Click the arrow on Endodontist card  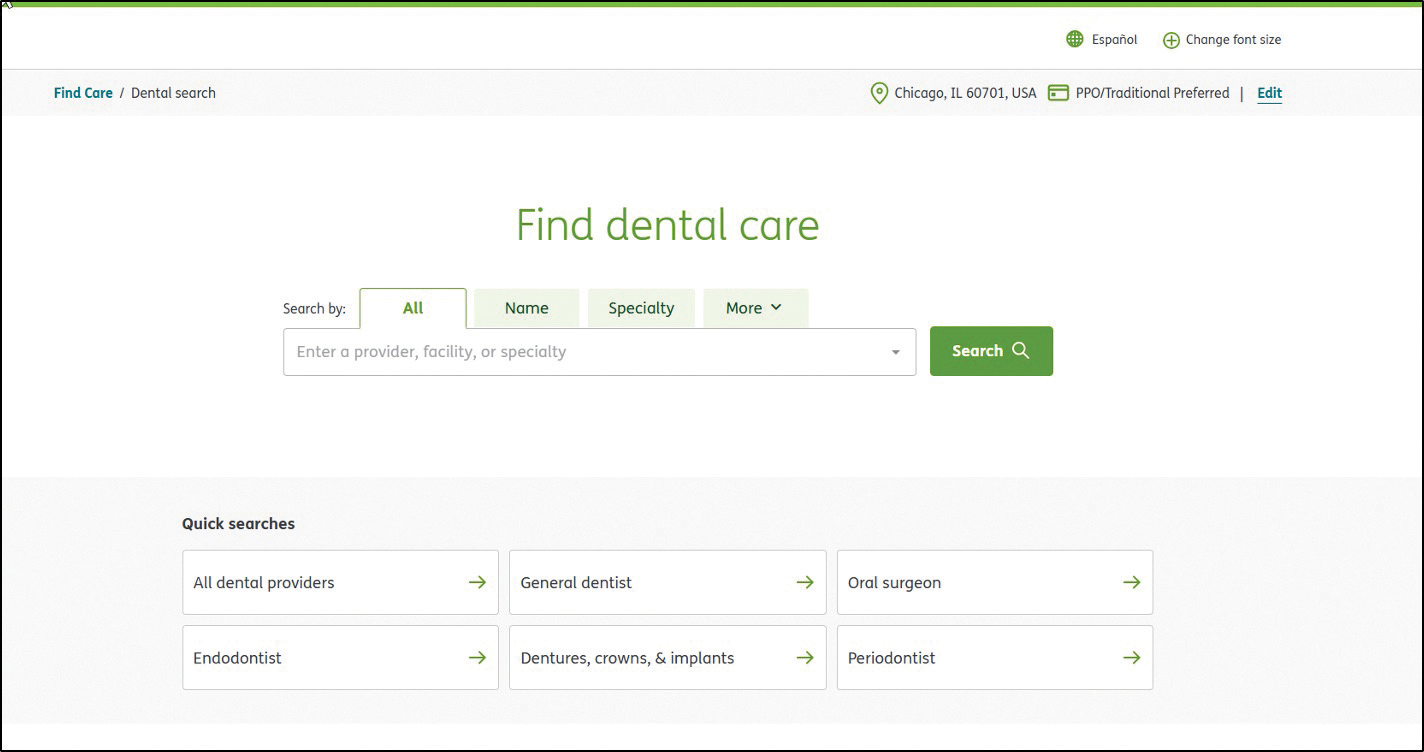coord(477,657)
